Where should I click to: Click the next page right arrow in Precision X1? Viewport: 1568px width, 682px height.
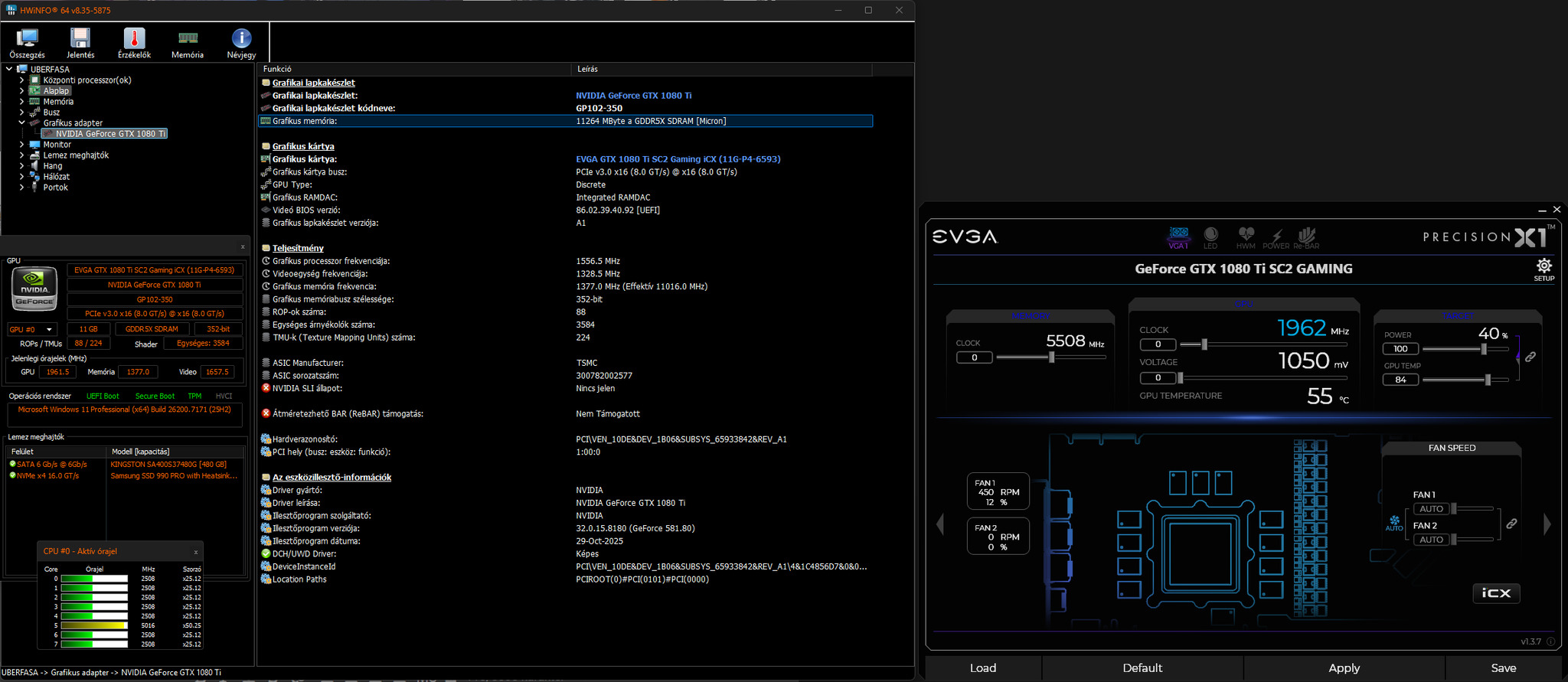click(x=1547, y=524)
